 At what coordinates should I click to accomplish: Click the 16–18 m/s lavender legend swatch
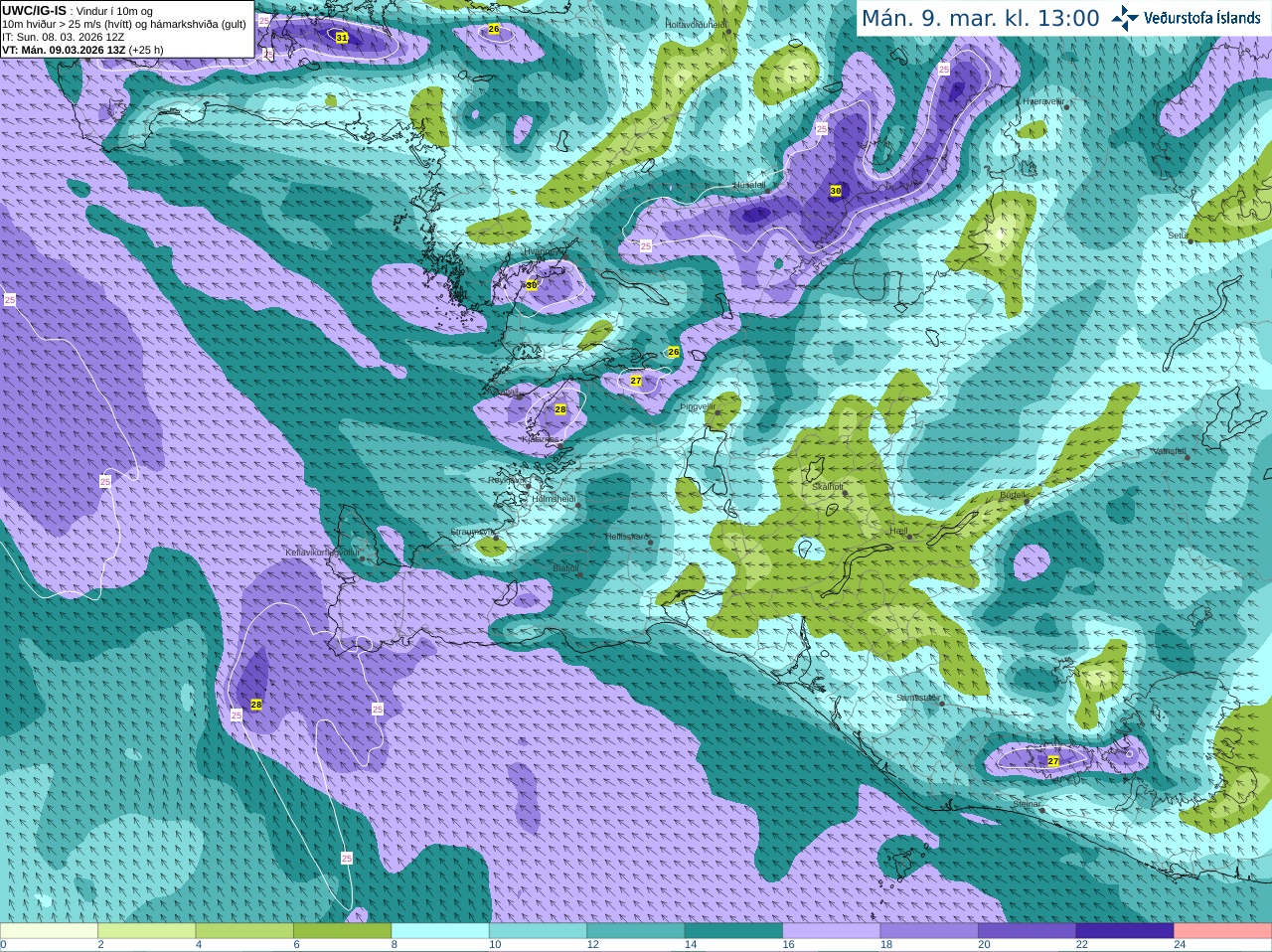[832, 931]
